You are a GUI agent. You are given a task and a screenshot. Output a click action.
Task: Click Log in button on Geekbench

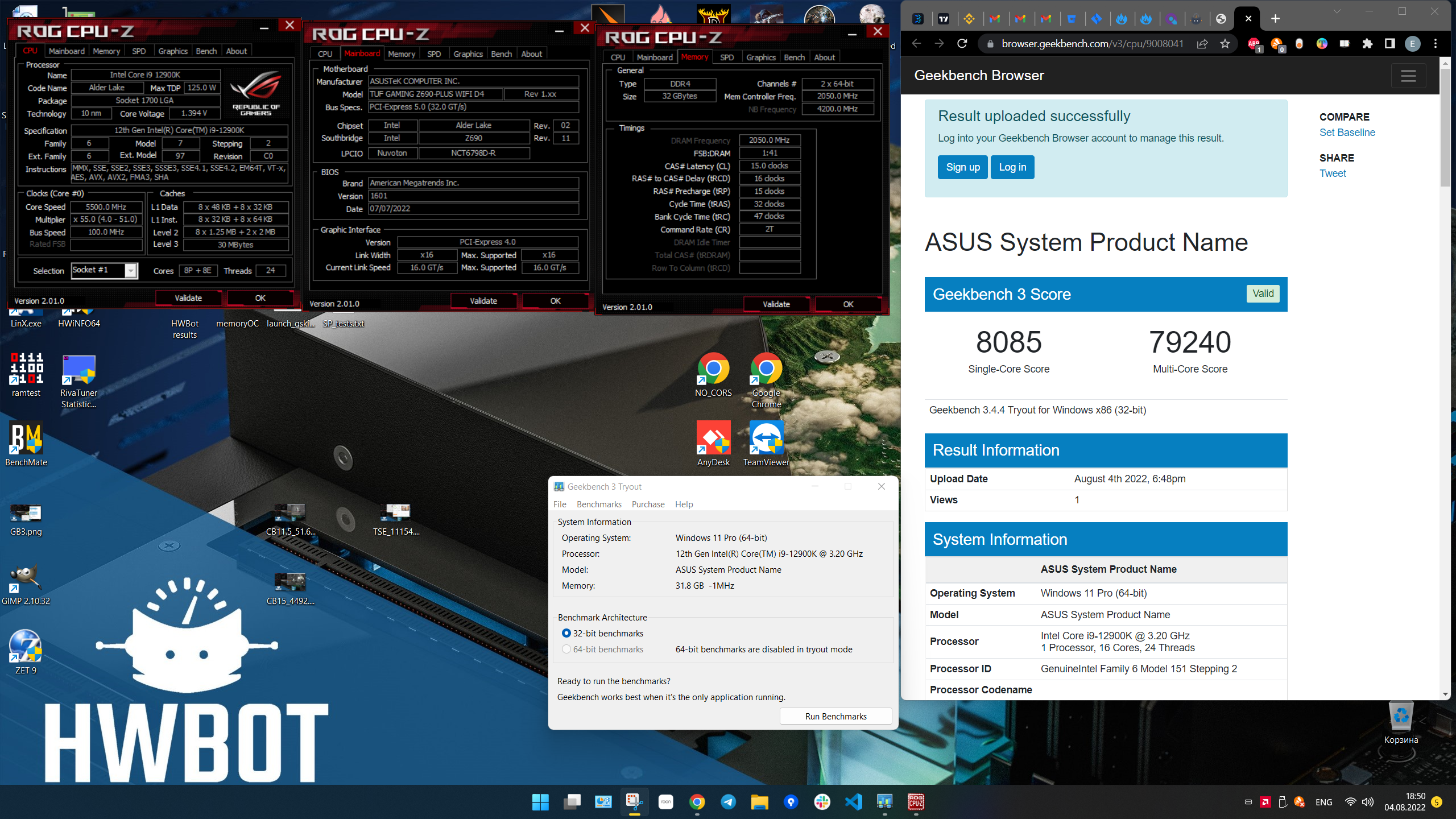1012,167
